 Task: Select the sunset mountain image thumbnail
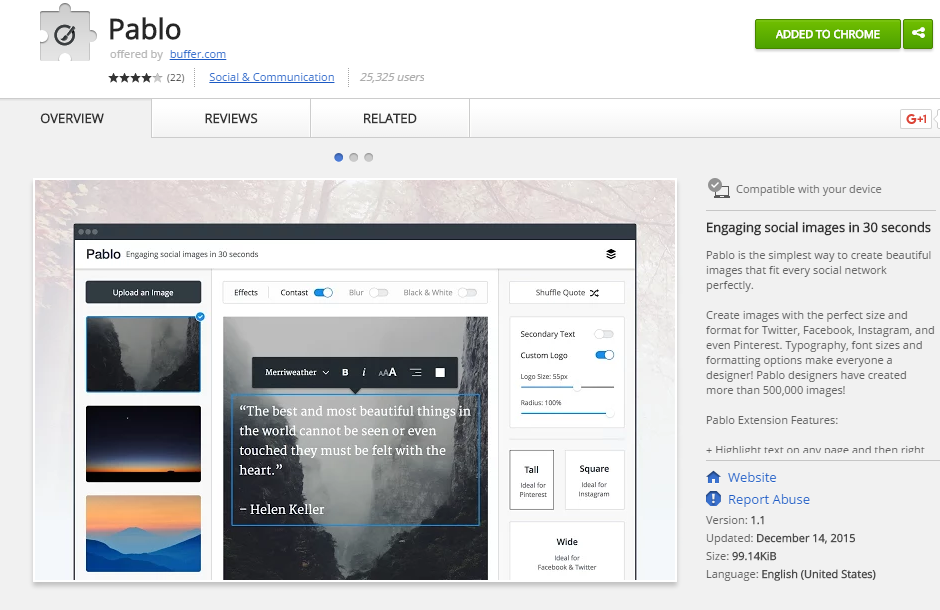point(143,533)
